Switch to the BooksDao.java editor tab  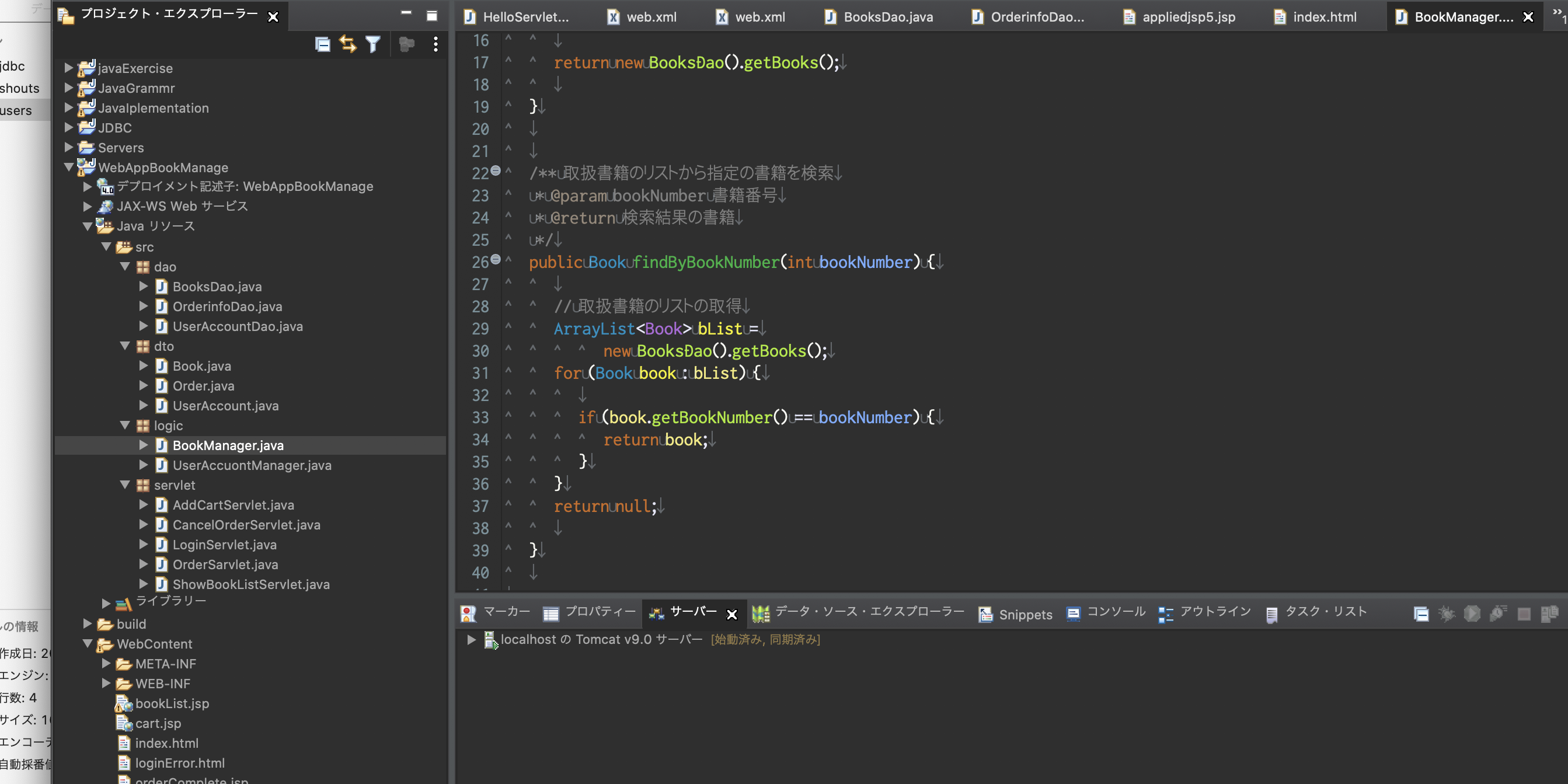887,17
